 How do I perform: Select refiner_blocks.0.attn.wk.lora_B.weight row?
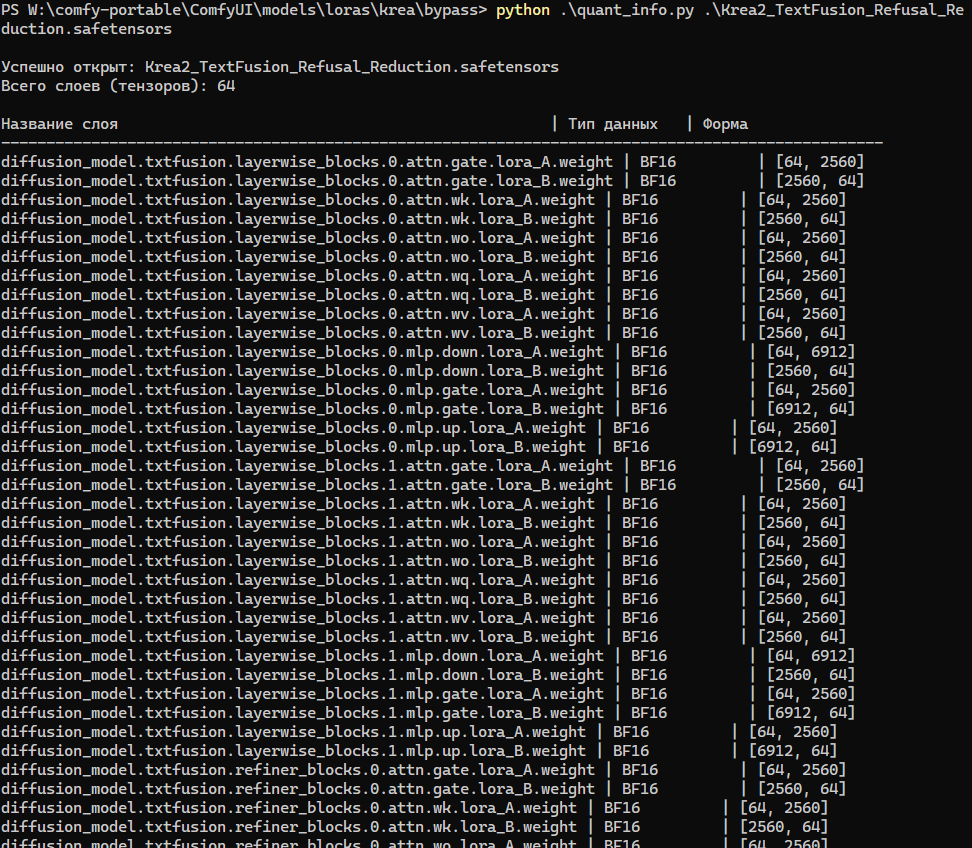click(x=415, y=828)
